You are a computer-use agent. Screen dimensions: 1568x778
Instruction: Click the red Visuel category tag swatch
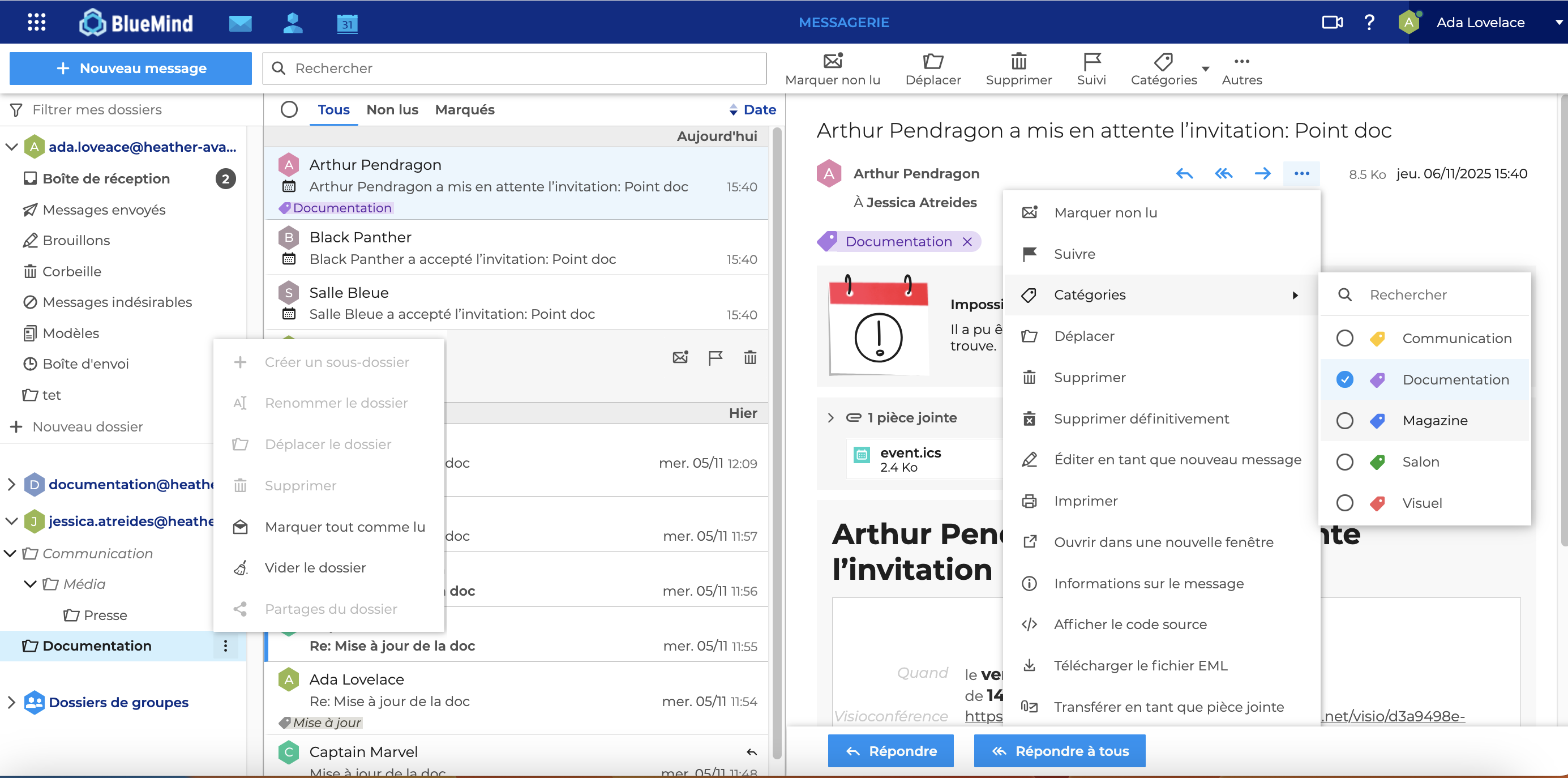[1377, 503]
